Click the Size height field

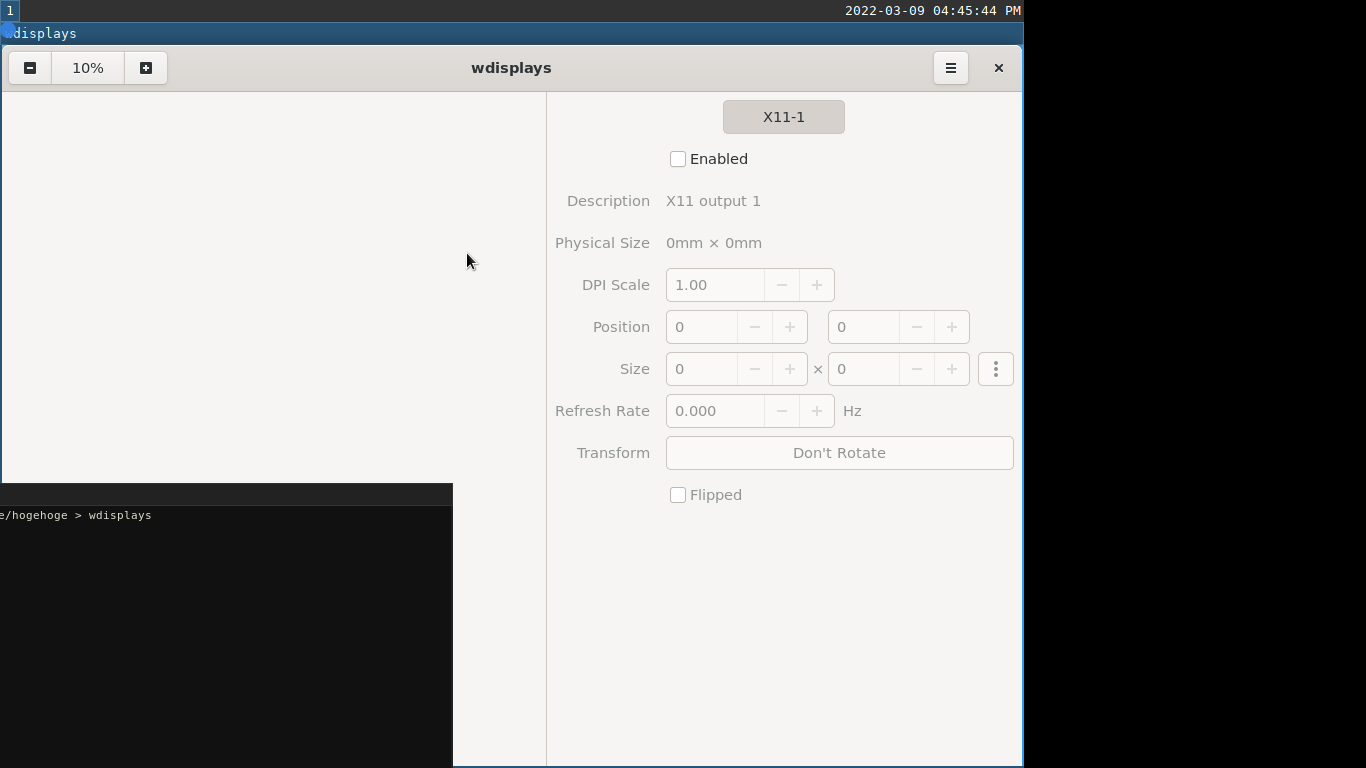click(864, 369)
